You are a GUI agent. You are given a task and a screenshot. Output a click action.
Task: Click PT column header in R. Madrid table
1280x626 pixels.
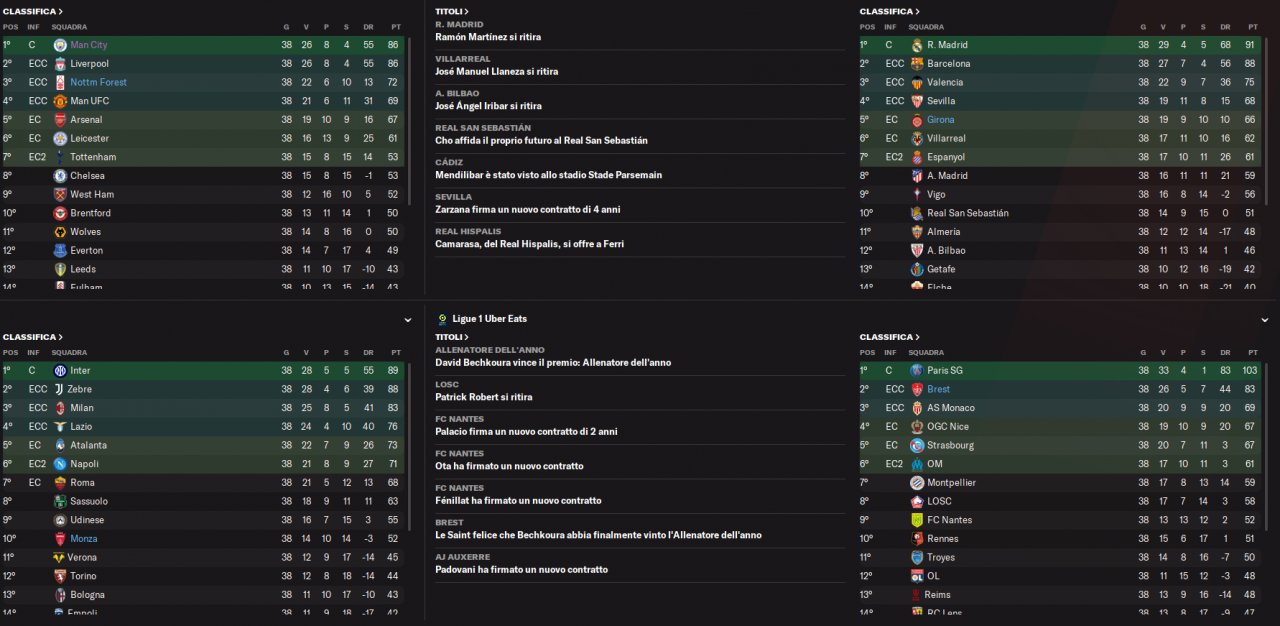pyautogui.click(x=1252, y=27)
